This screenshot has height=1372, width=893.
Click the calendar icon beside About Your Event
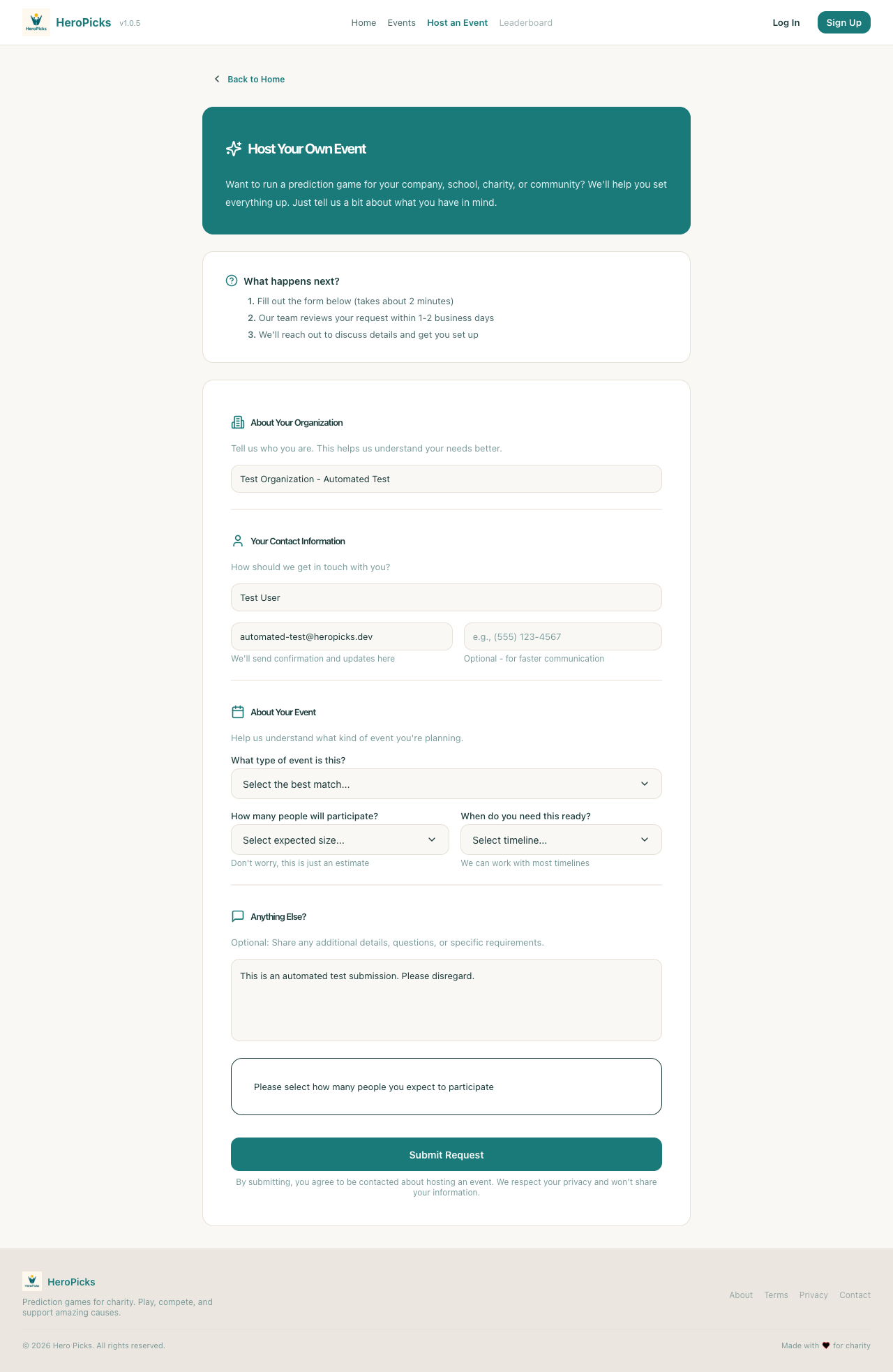[238, 712]
